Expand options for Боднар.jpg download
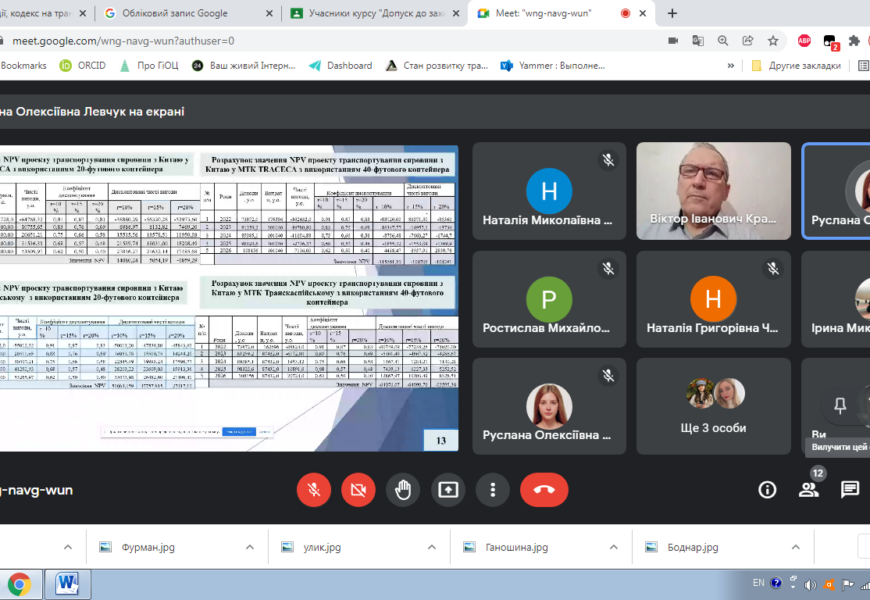The width and height of the screenshot is (870, 600). click(794, 547)
